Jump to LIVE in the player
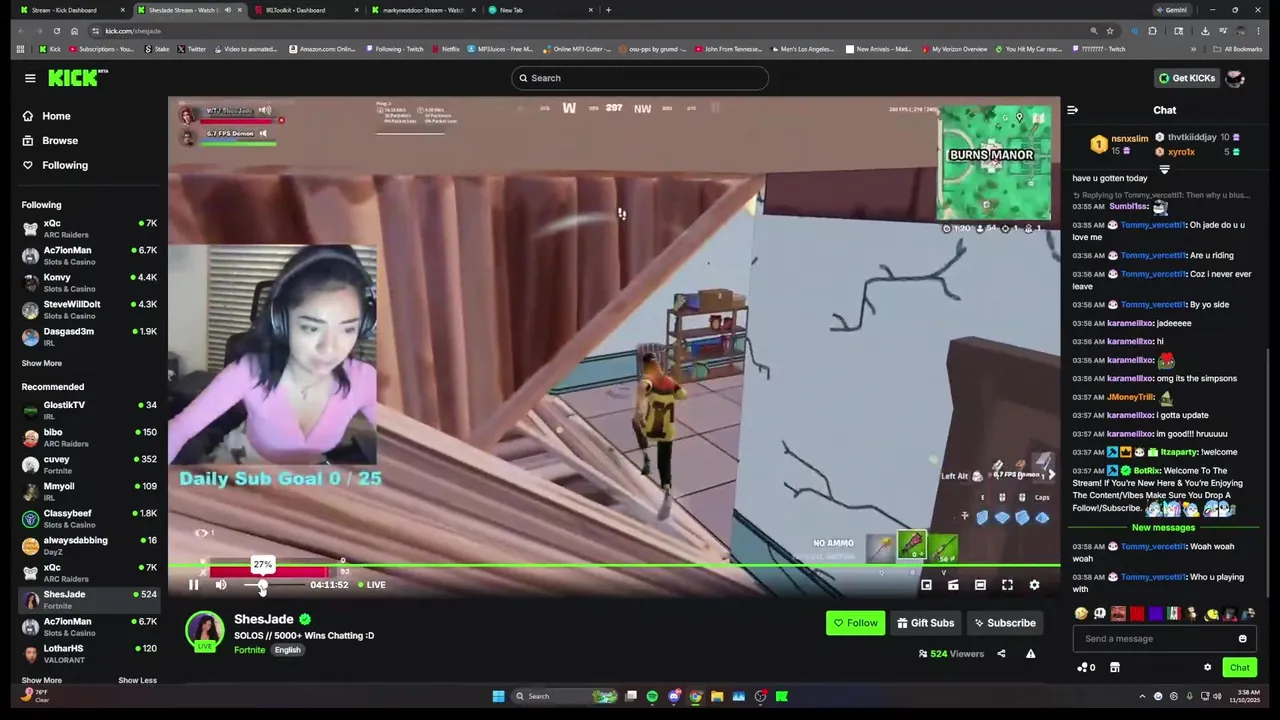Screen dimensions: 1280x720 (x=371, y=585)
